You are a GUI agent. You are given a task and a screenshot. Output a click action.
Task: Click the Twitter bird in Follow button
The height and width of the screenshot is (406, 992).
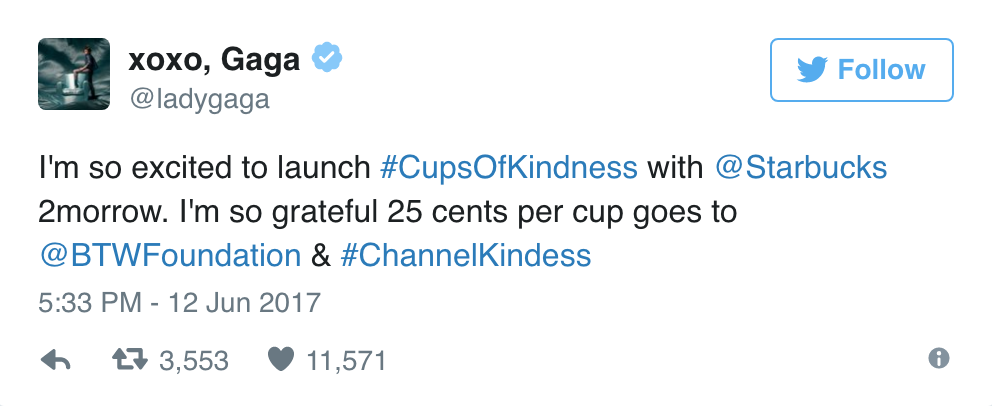pos(812,70)
